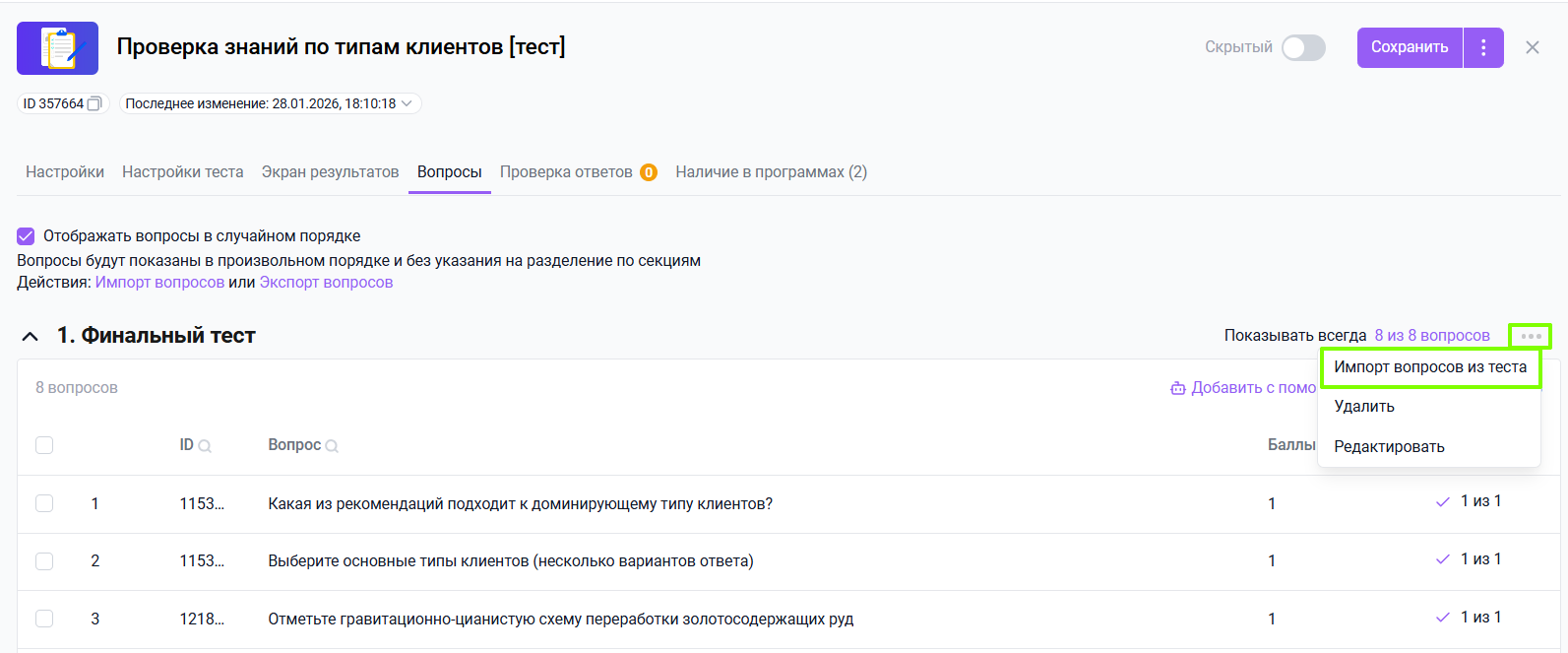Click 1 из 1 text in row 2
Screen dimensions: 1568x653
pos(1481,559)
